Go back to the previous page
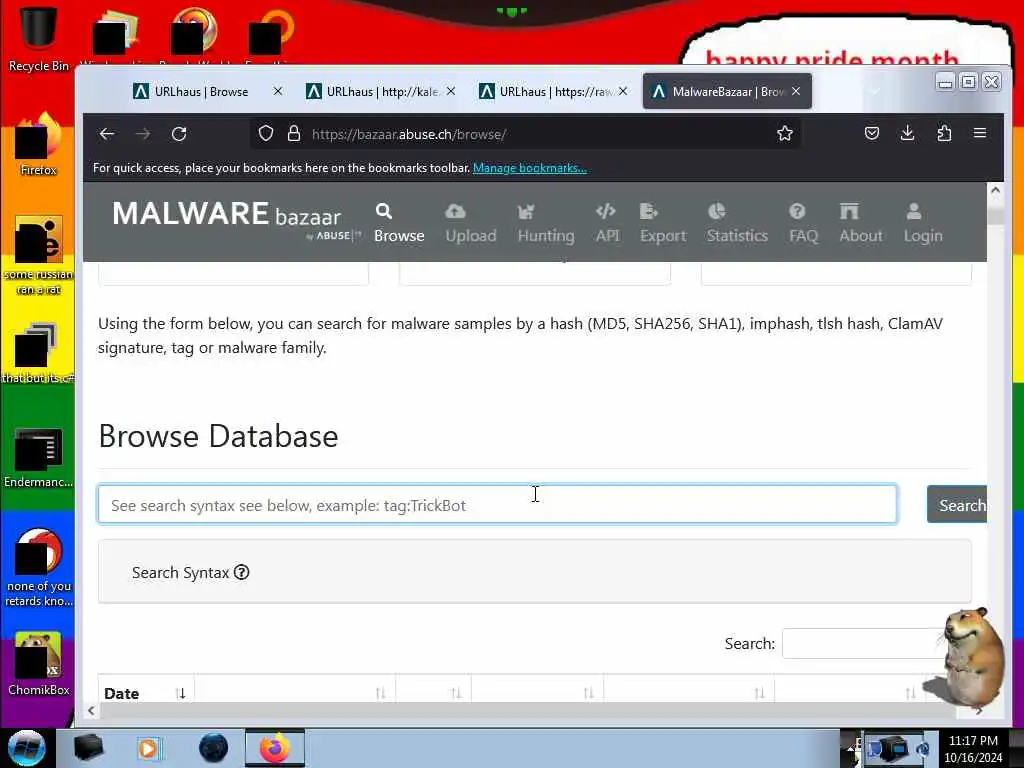 107,134
